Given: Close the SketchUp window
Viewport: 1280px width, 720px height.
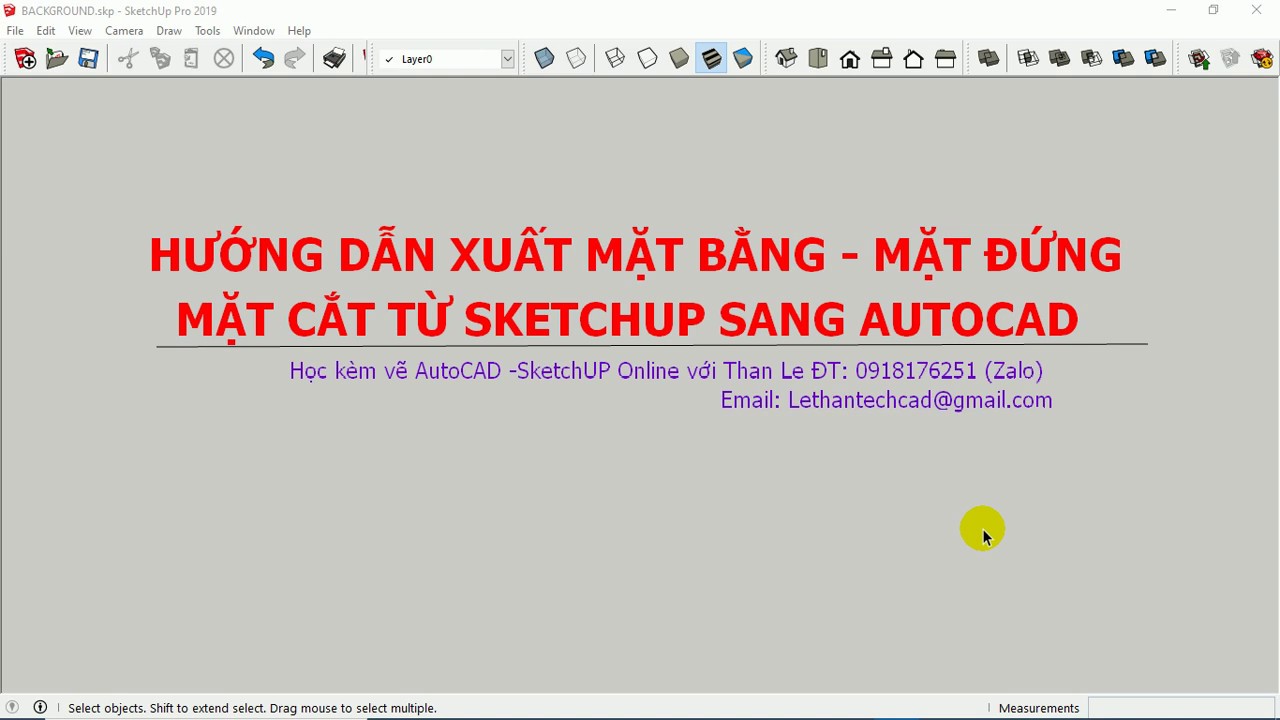Looking at the screenshot, I should [x=1257, y=11].
